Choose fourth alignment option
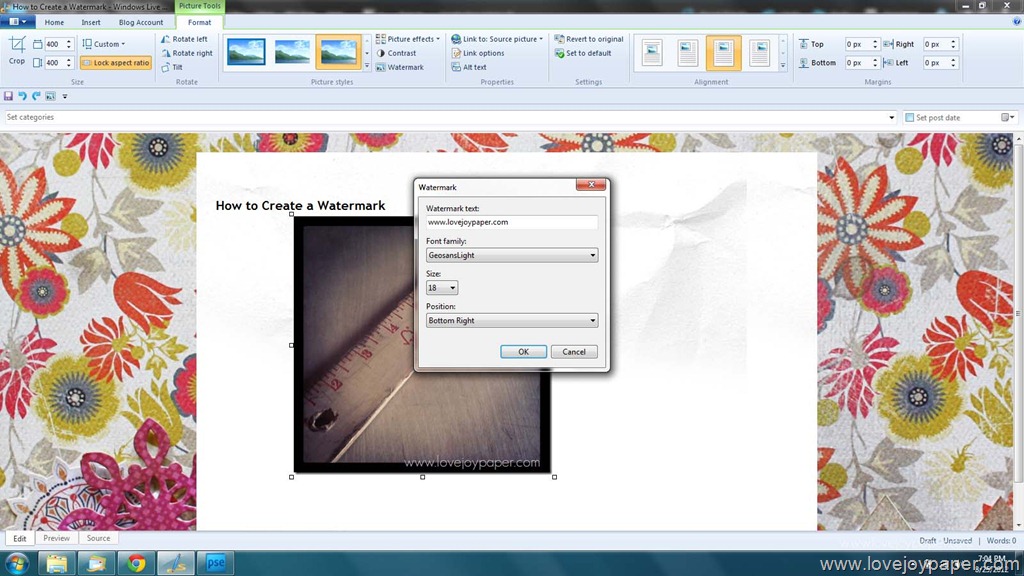This screenshot has height=576, width=1024. tap(760, 52)
